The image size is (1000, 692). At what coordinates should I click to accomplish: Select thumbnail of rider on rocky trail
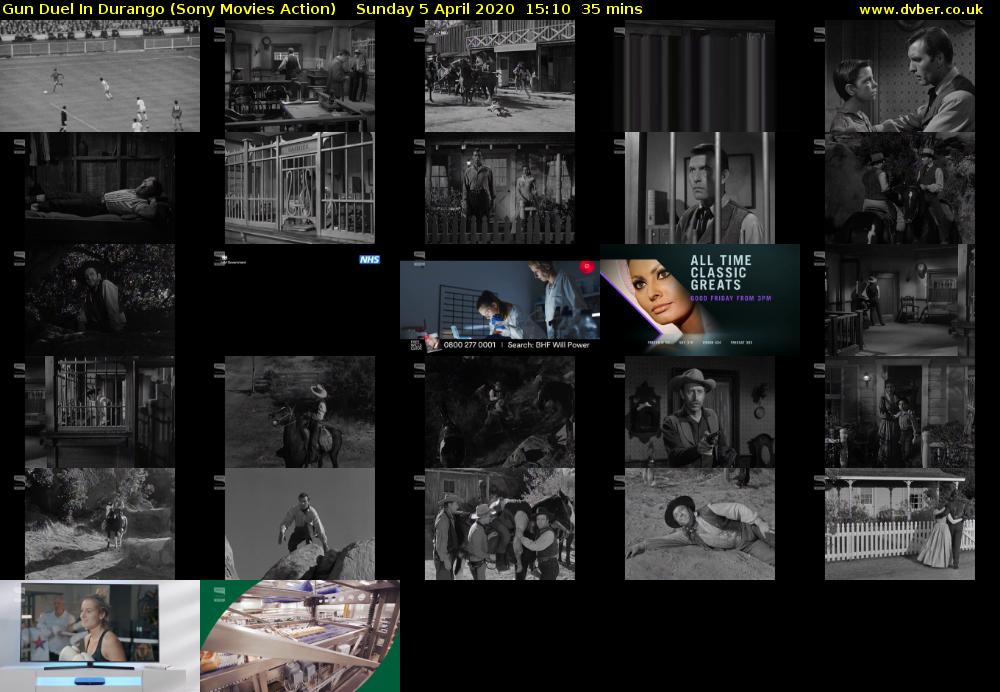[99, 524]
